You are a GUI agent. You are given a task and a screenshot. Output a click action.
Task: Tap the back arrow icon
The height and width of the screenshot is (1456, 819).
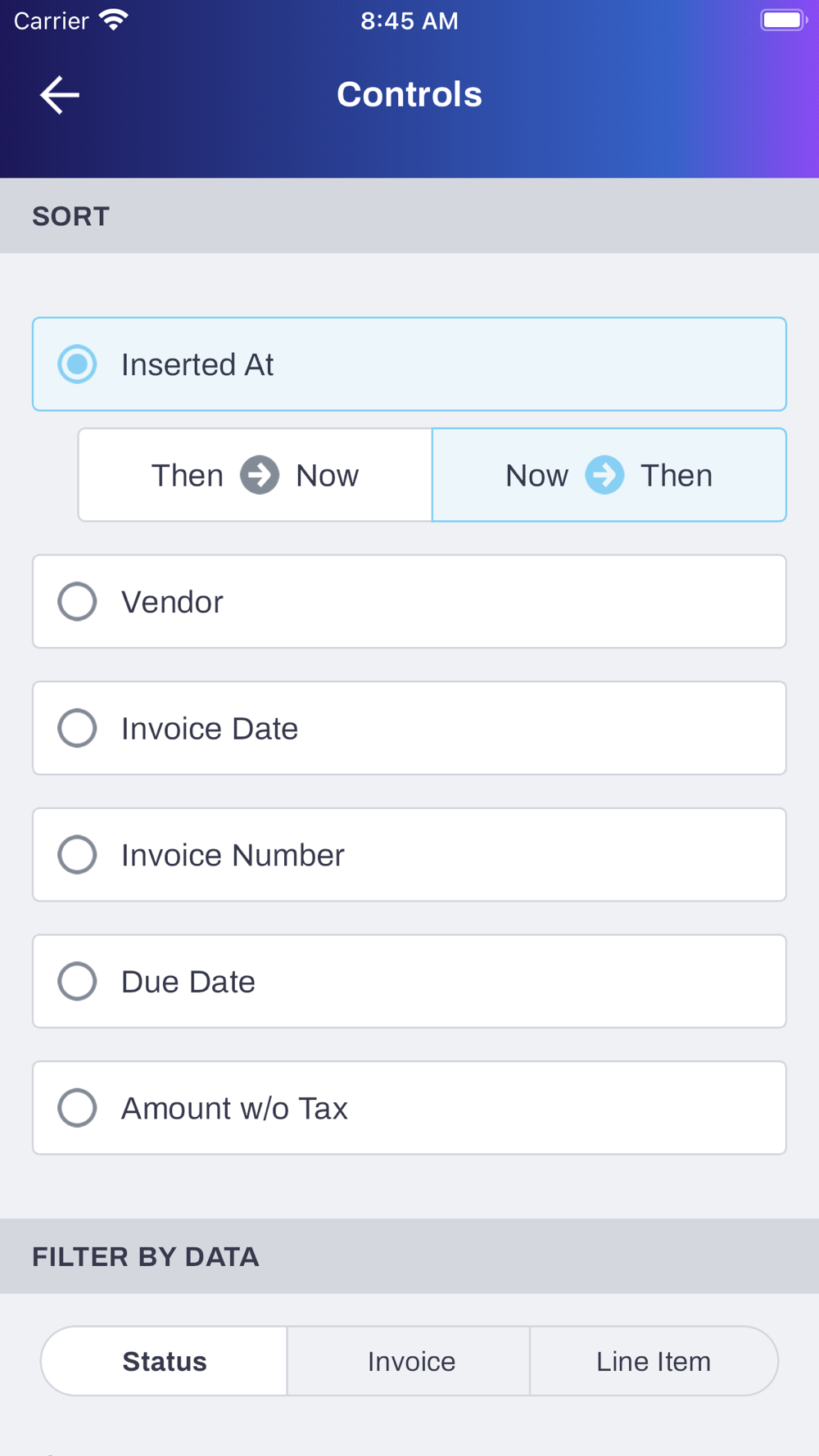coord(60,95)
